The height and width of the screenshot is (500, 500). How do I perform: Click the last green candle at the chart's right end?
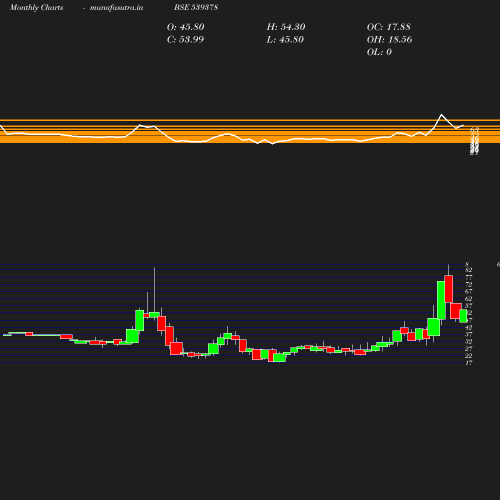click(463, 316)
